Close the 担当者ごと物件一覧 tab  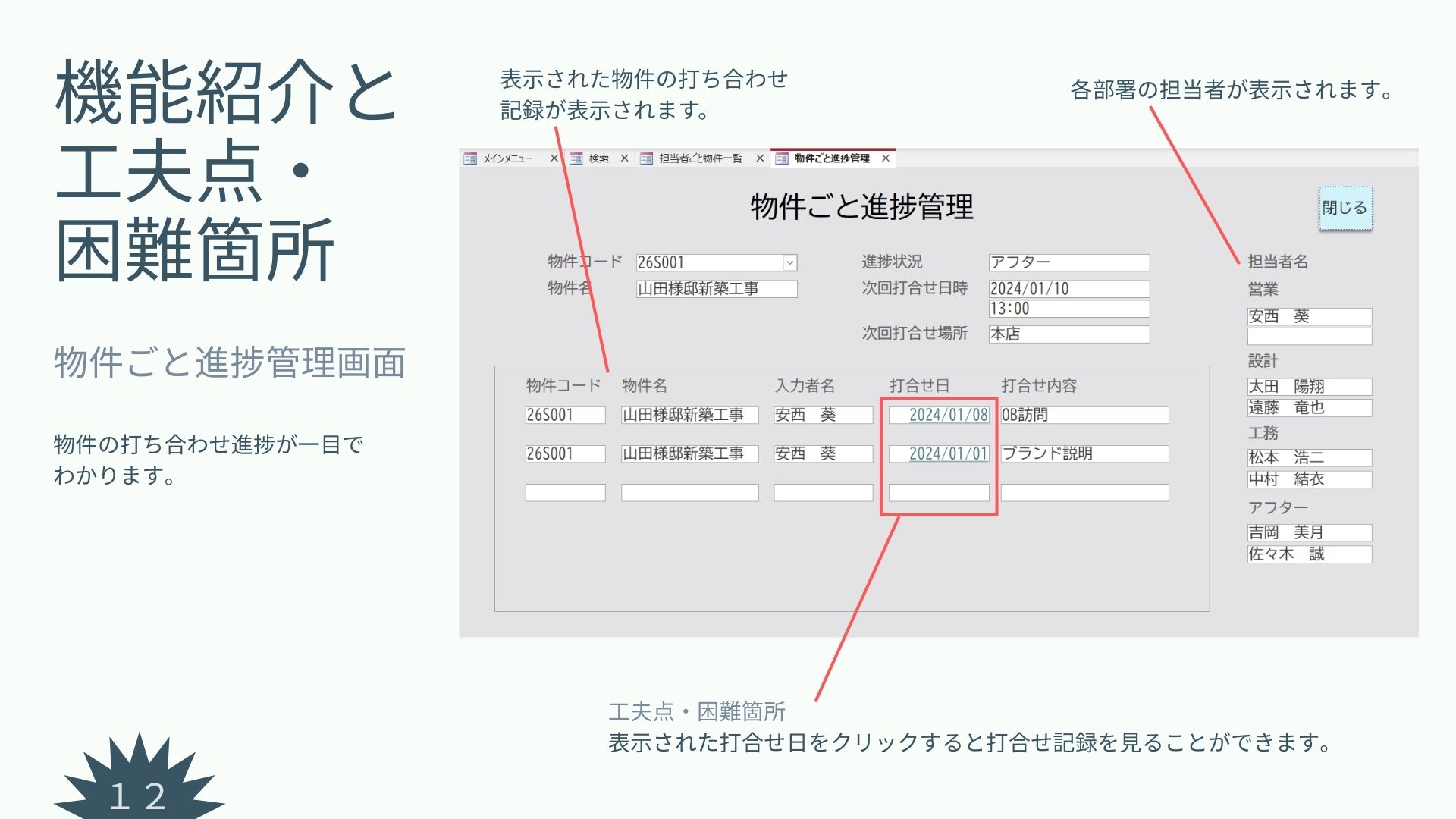[760, 158]
